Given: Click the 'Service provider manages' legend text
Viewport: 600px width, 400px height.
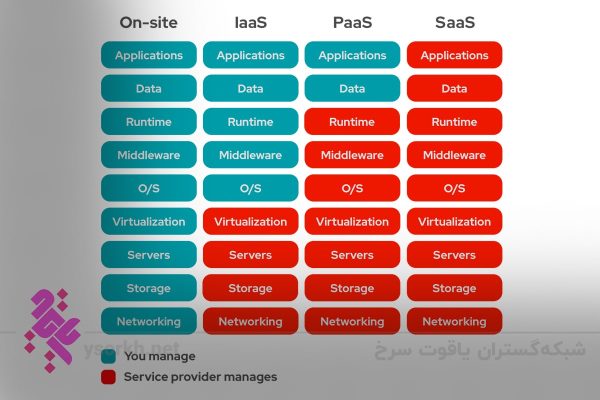Looking at the screenshot, I should pos(200,377).
